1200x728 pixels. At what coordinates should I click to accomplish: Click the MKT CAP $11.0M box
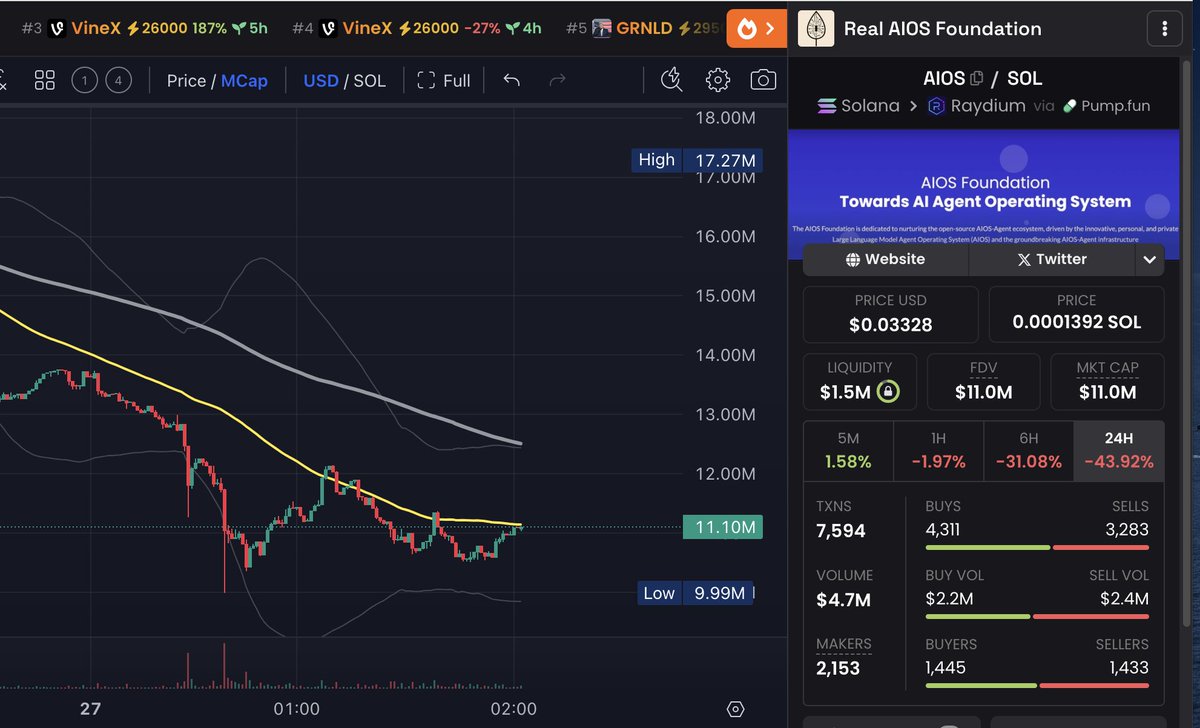coord(1108,381)
